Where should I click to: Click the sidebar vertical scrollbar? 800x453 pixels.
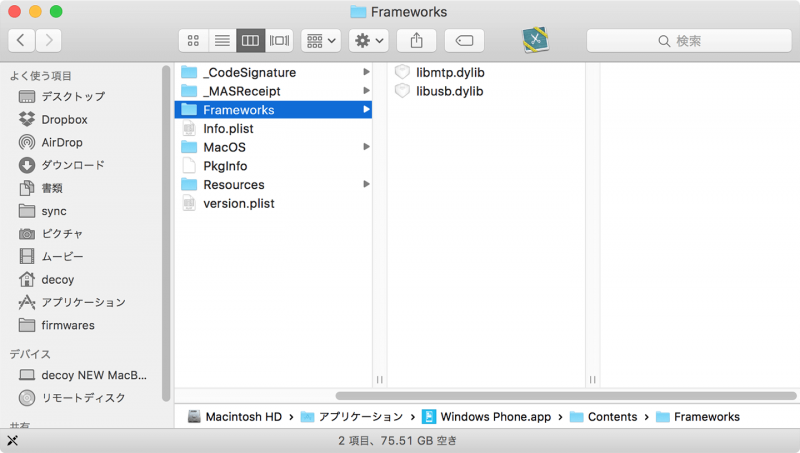(166, 233)
